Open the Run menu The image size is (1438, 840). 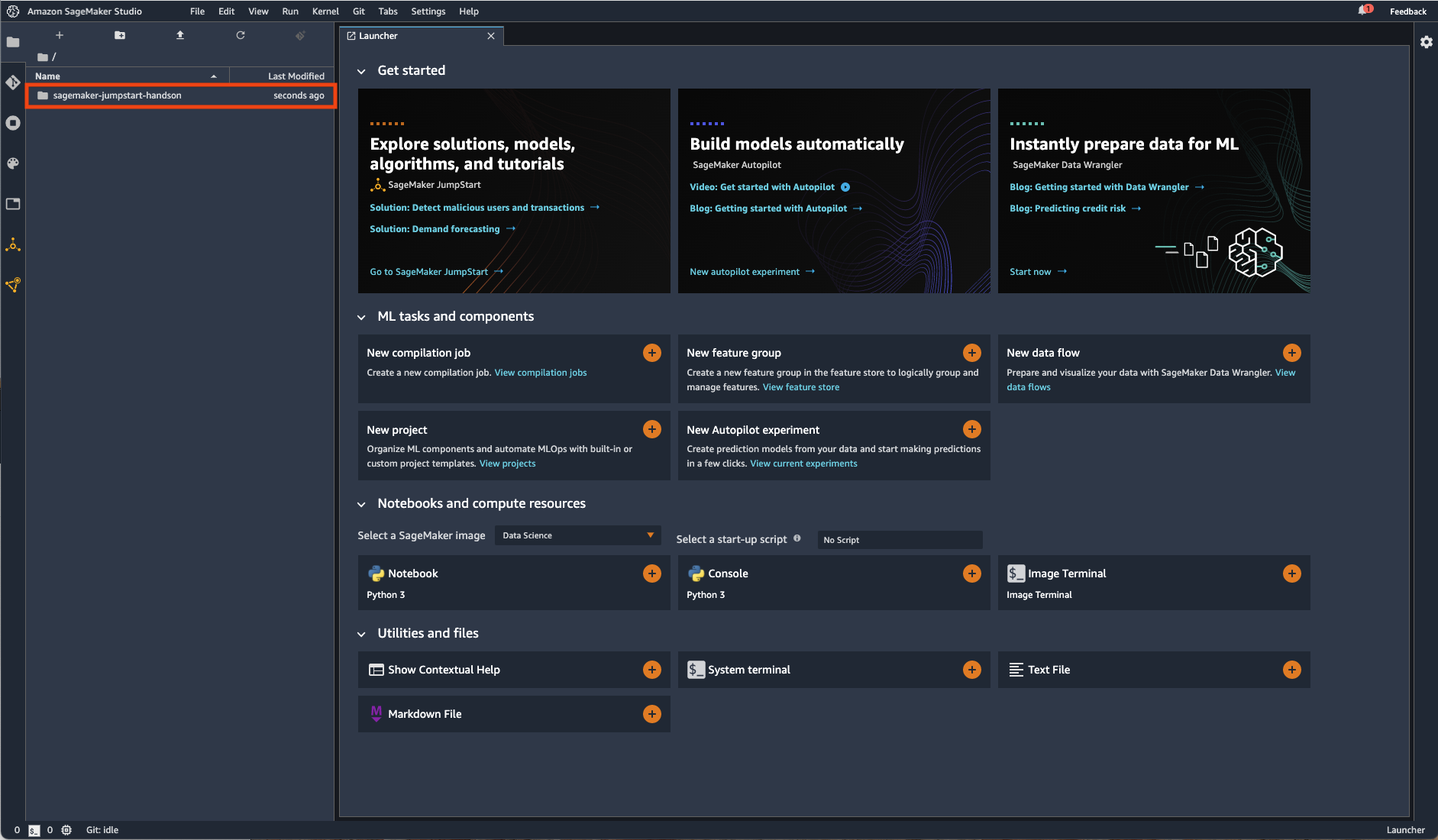[x=290, y=11]
